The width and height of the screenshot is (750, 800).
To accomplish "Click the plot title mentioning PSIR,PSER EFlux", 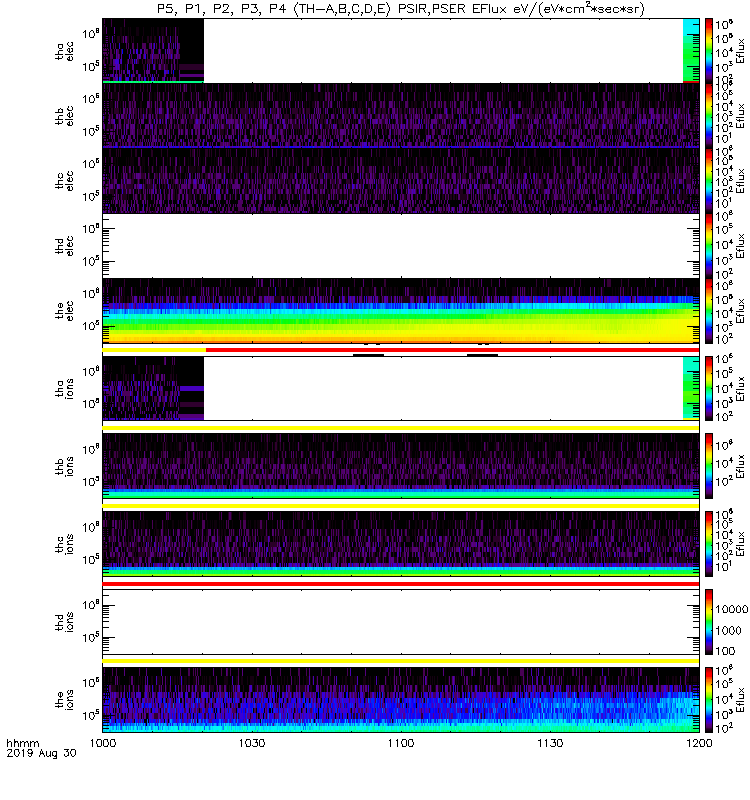I will click(401, 9).
